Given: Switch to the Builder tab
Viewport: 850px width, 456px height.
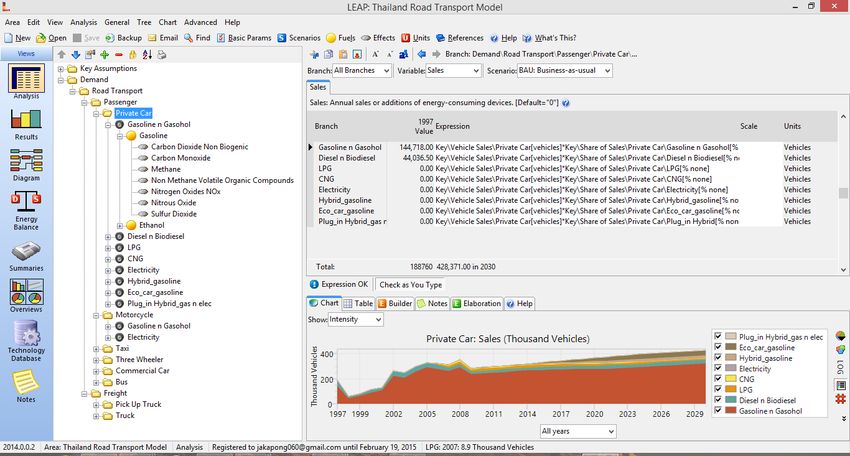Looking at the screenshot, I should (x=395, y=304).
